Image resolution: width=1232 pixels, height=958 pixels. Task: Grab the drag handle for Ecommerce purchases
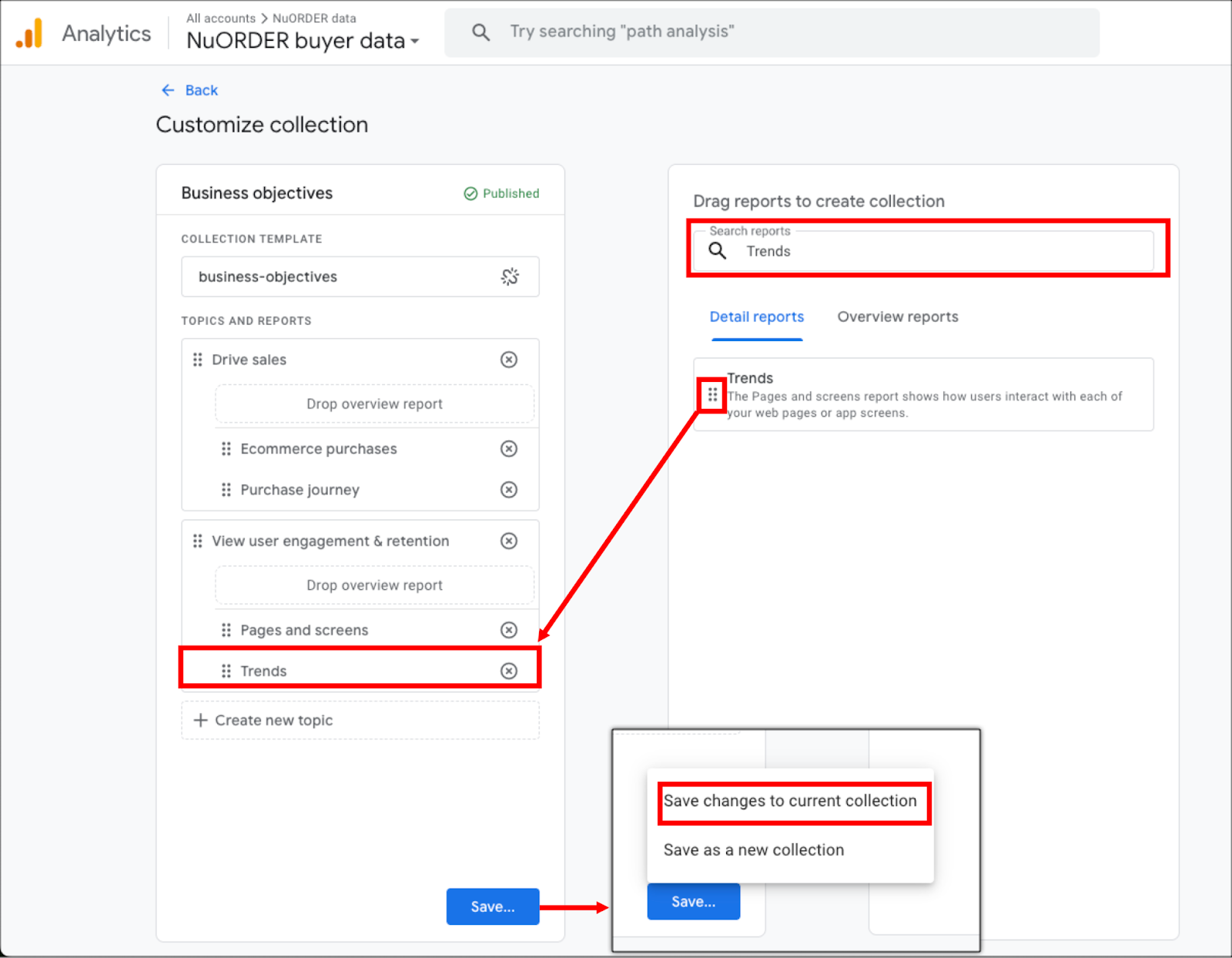point(226,449)
